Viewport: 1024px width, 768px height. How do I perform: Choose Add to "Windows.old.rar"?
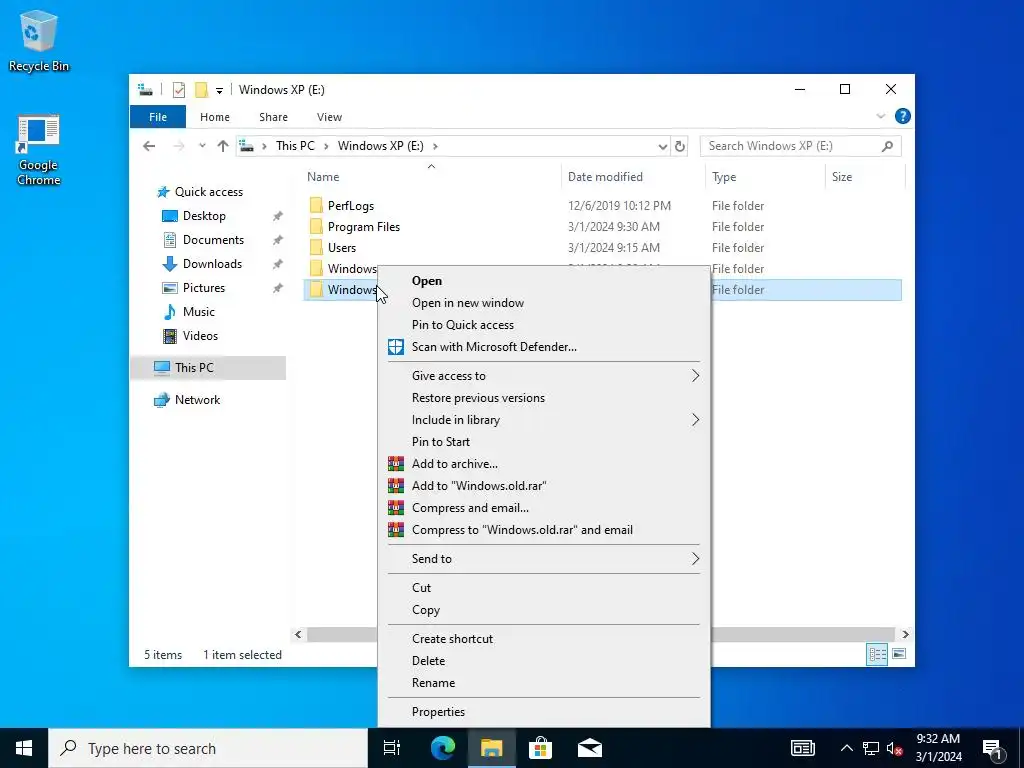point(543,486)
